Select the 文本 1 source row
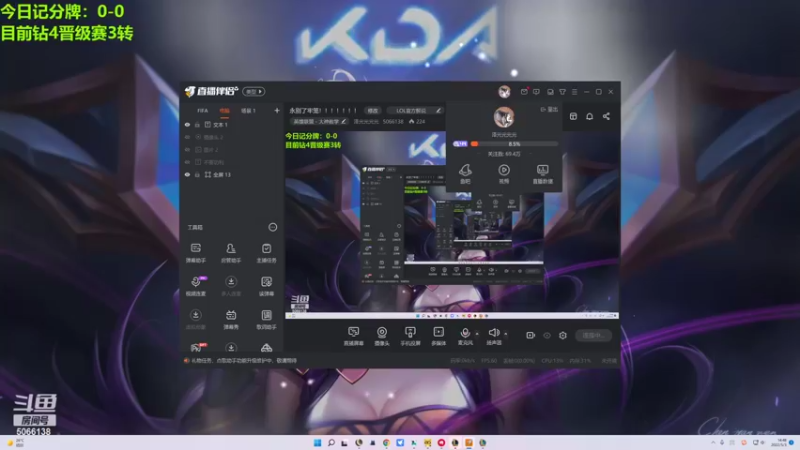800x450 pixels. point(232,124)
